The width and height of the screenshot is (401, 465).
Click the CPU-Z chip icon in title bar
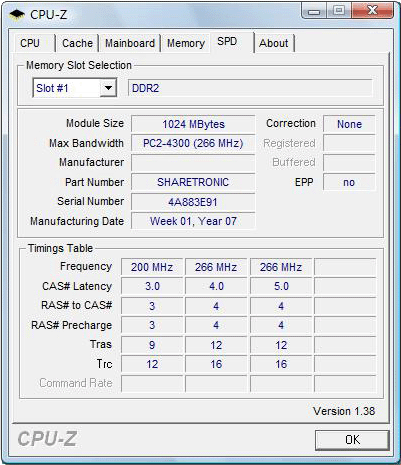17,15
